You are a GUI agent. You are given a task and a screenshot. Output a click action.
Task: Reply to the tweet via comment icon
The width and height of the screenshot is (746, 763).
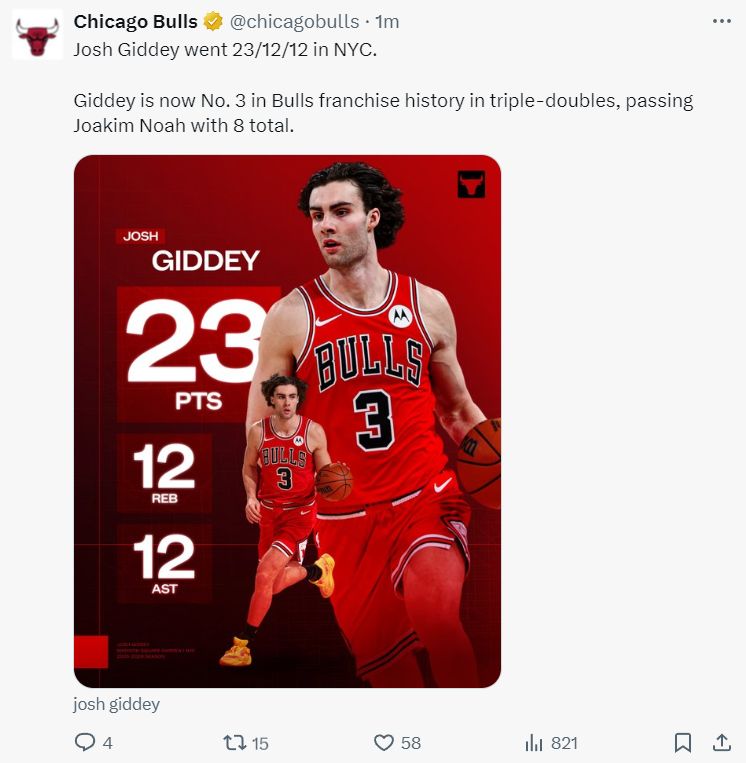[x=85, y=743]
